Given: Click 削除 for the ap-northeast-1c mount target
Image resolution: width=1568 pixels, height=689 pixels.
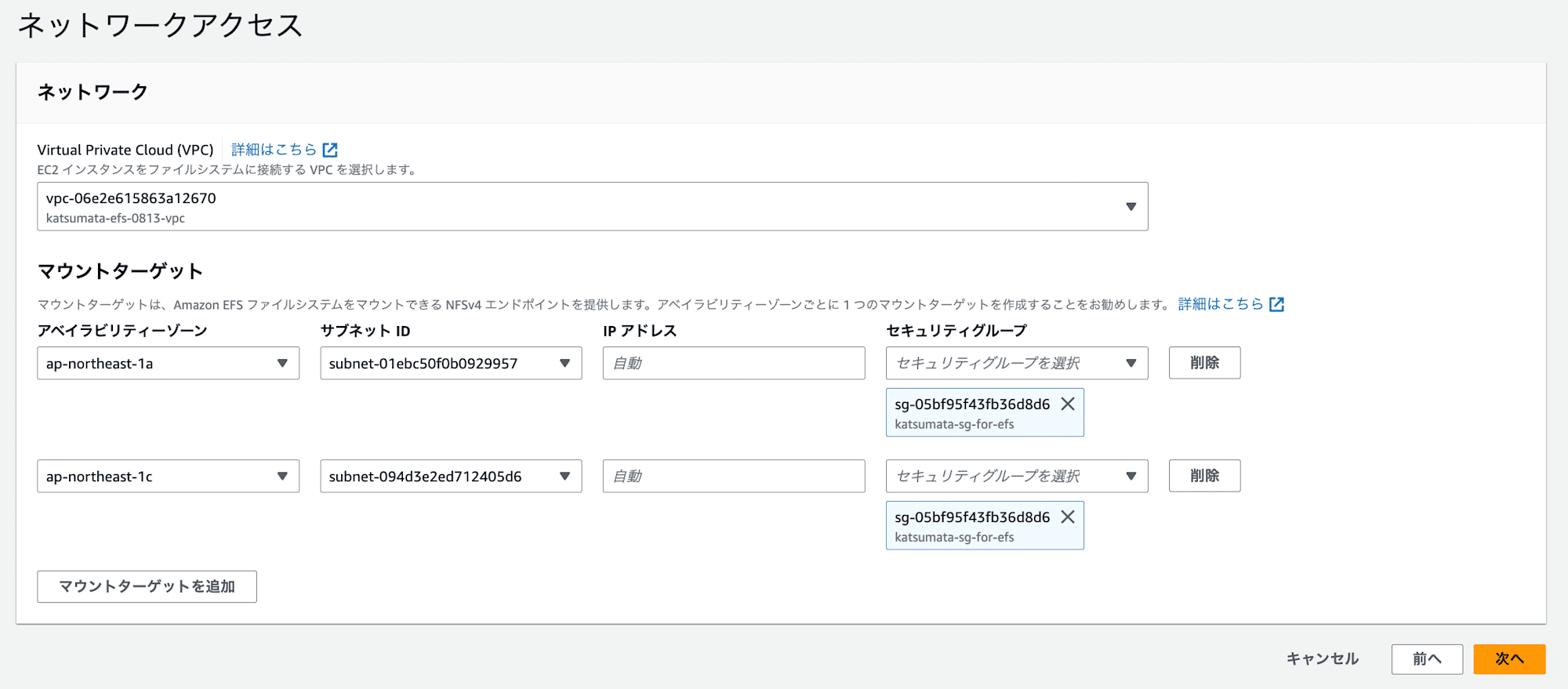Looking at the screenshot, I should coord(1204,476).
